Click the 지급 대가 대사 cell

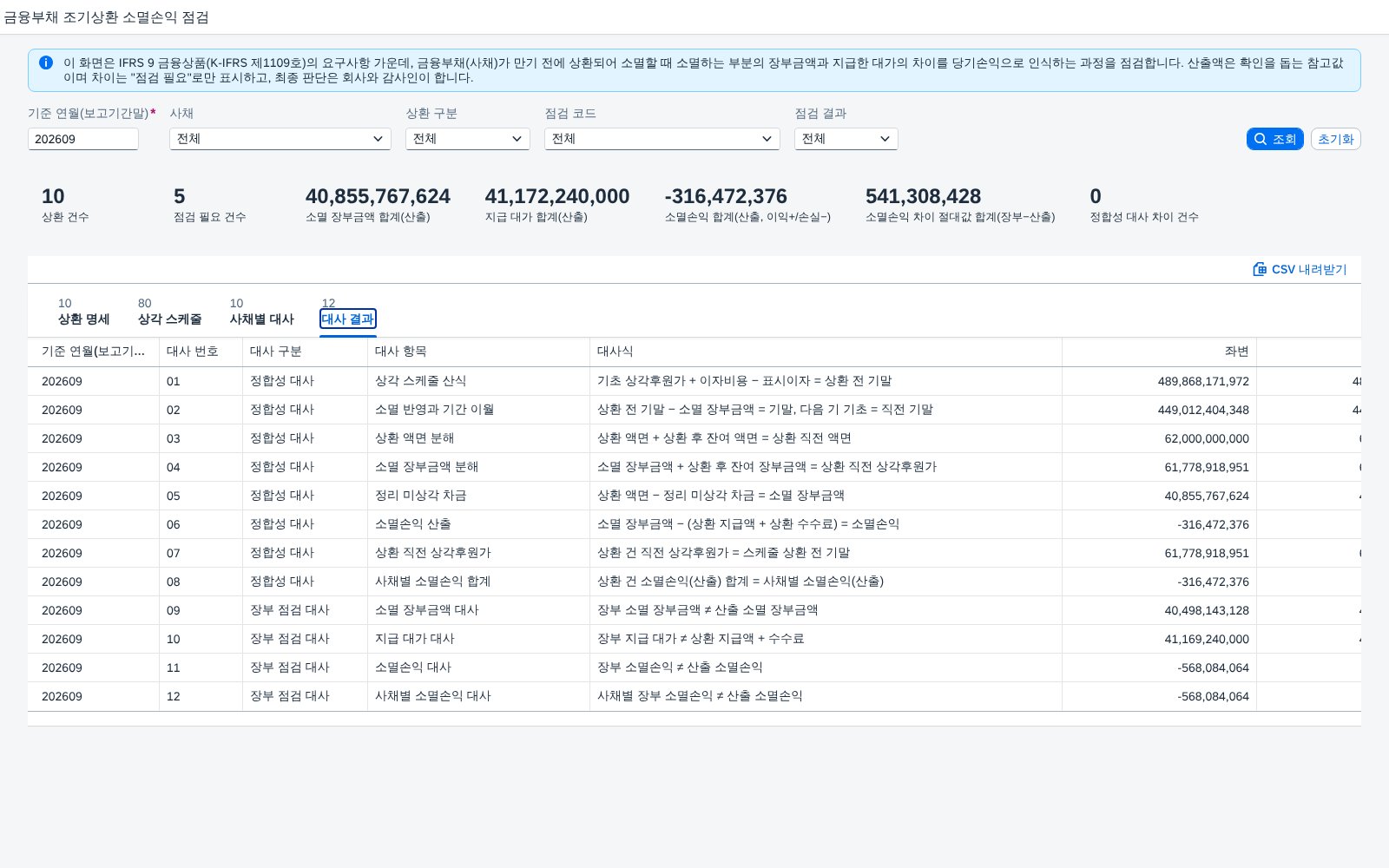pos(479,639)
